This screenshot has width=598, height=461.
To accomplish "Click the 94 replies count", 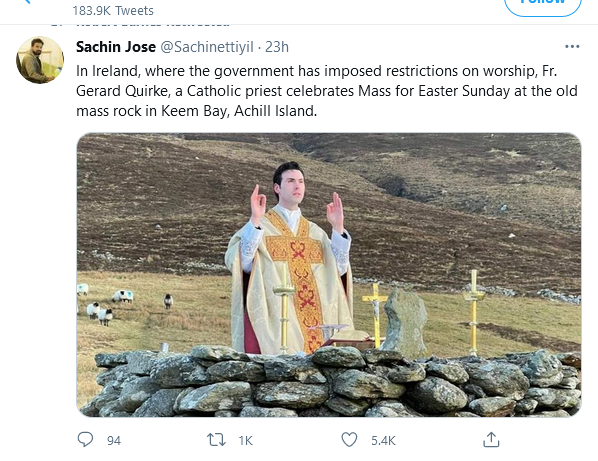I will 114,441.
